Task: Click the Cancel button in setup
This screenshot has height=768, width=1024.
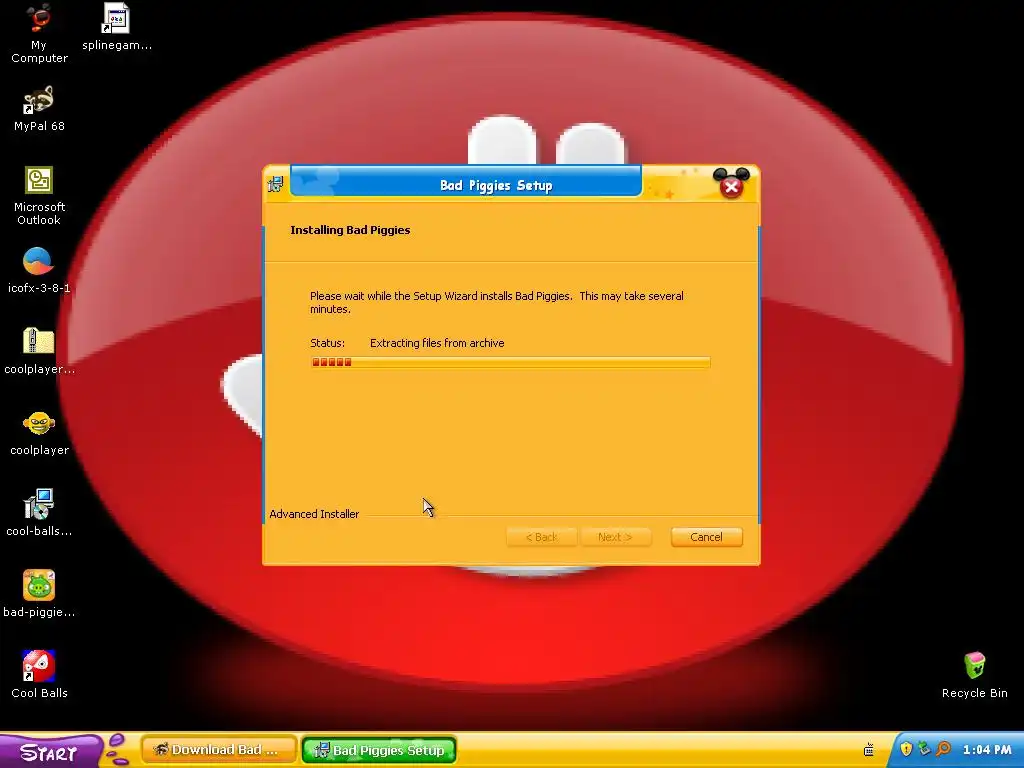Action: [x=707, y=537]
